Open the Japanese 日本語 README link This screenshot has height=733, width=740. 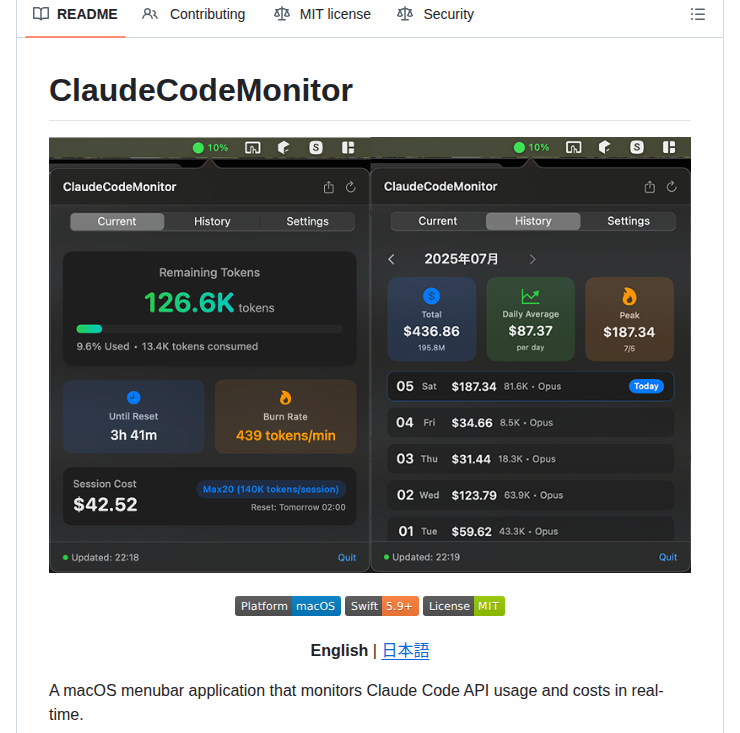405,650
